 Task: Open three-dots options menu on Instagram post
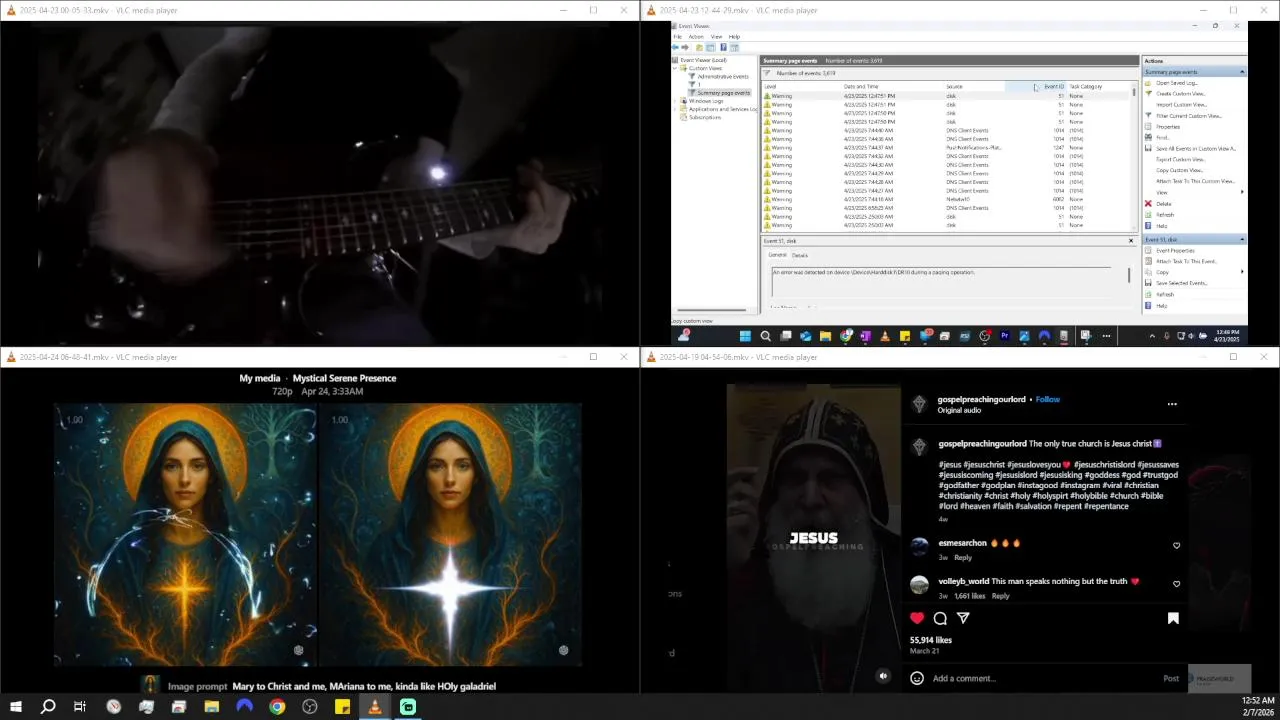coord(1172,405)
